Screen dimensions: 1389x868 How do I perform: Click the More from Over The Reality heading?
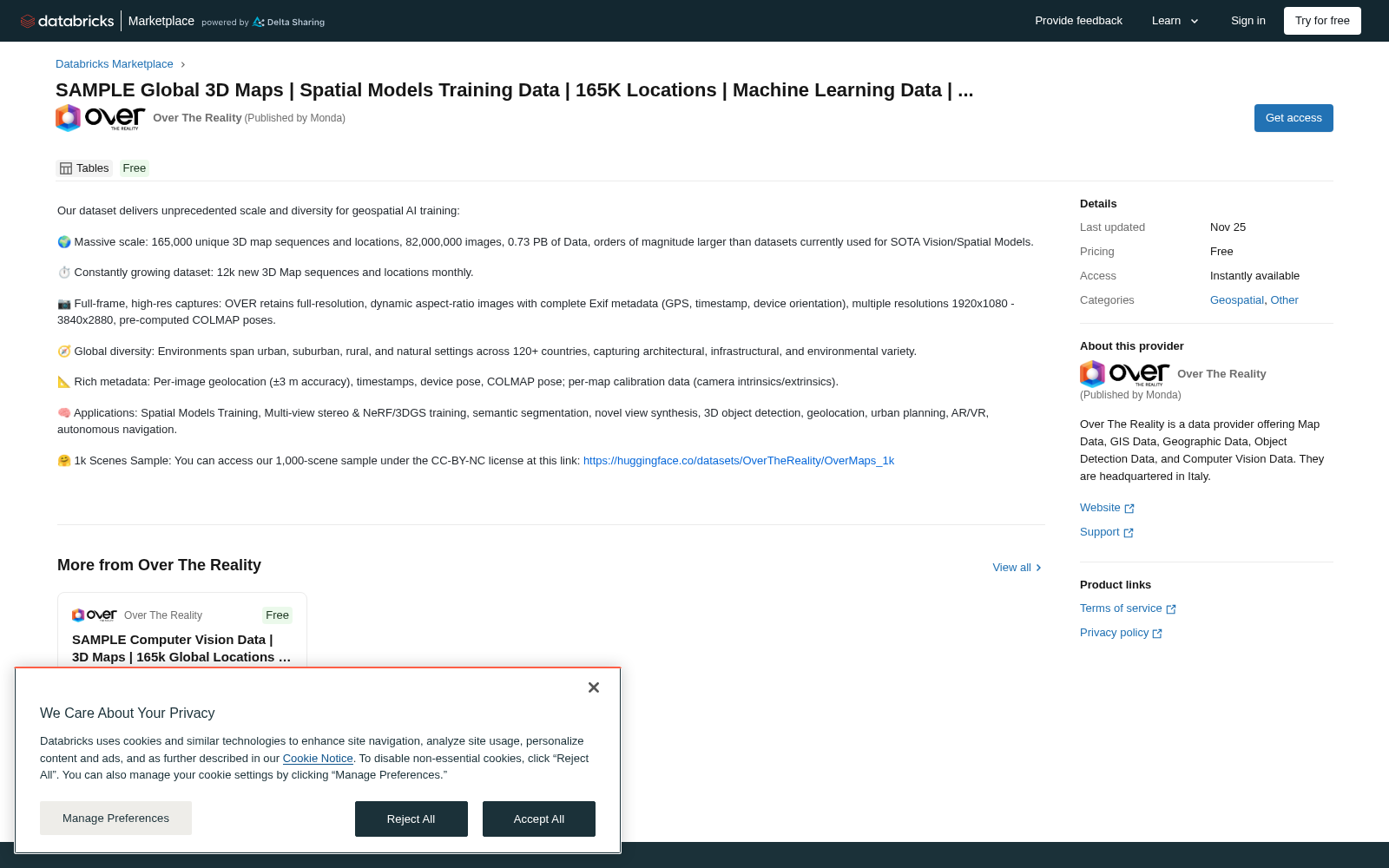pyautogui.click(x=159, y=565)
